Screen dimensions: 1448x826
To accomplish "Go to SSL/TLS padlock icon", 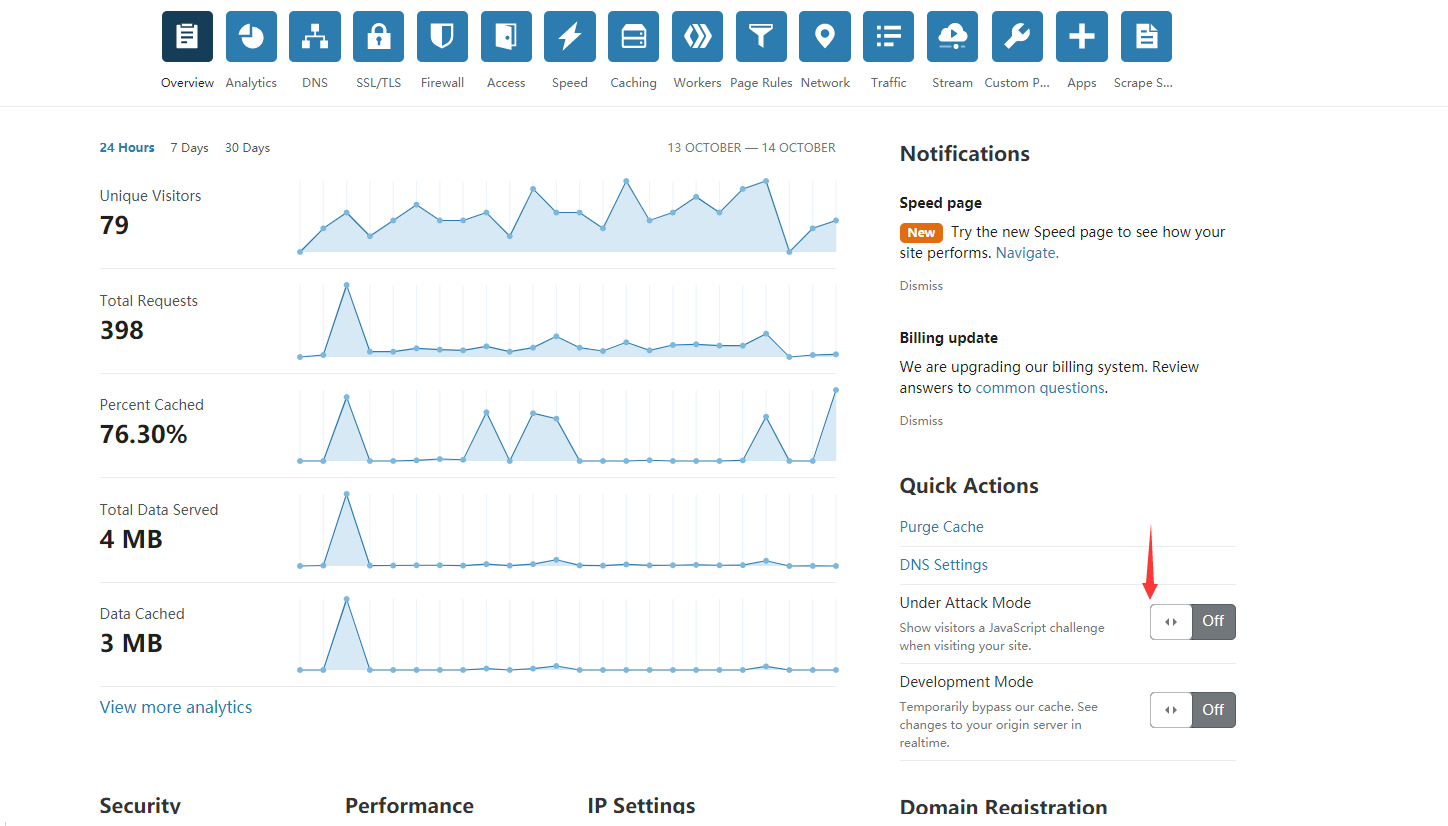I will point(378,37).
